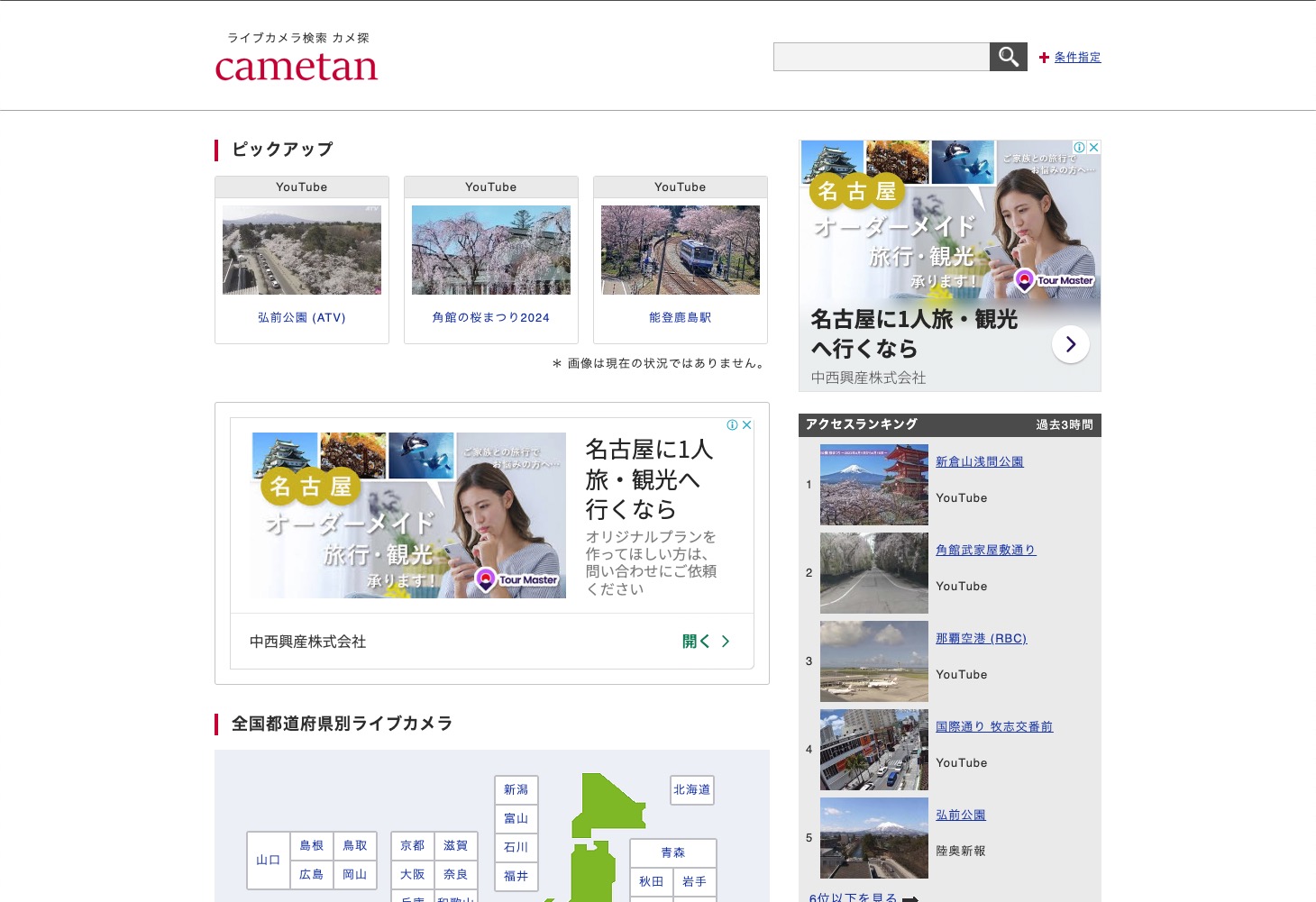Select the 新潟 prefecture button
Image resolution: width=1316 pixels, height=902 pixels.
(x=516, y=789)
